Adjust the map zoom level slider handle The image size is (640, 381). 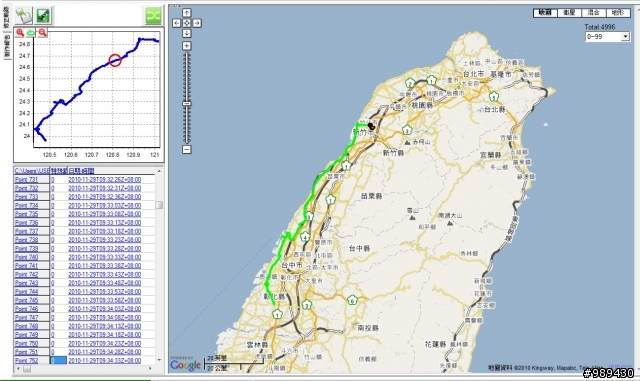[187, 104]
